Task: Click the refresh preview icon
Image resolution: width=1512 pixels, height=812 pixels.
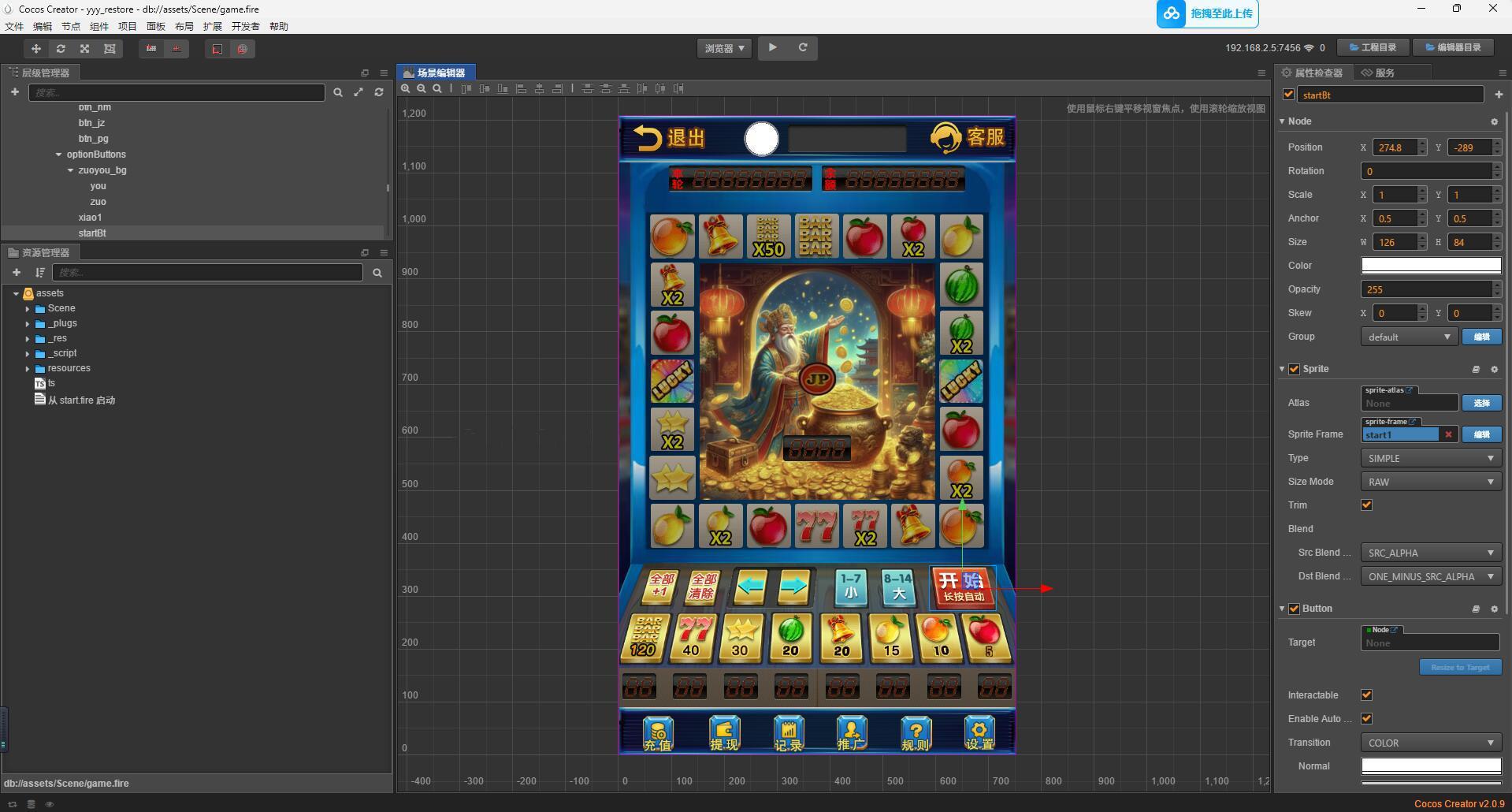Action: 803,48
